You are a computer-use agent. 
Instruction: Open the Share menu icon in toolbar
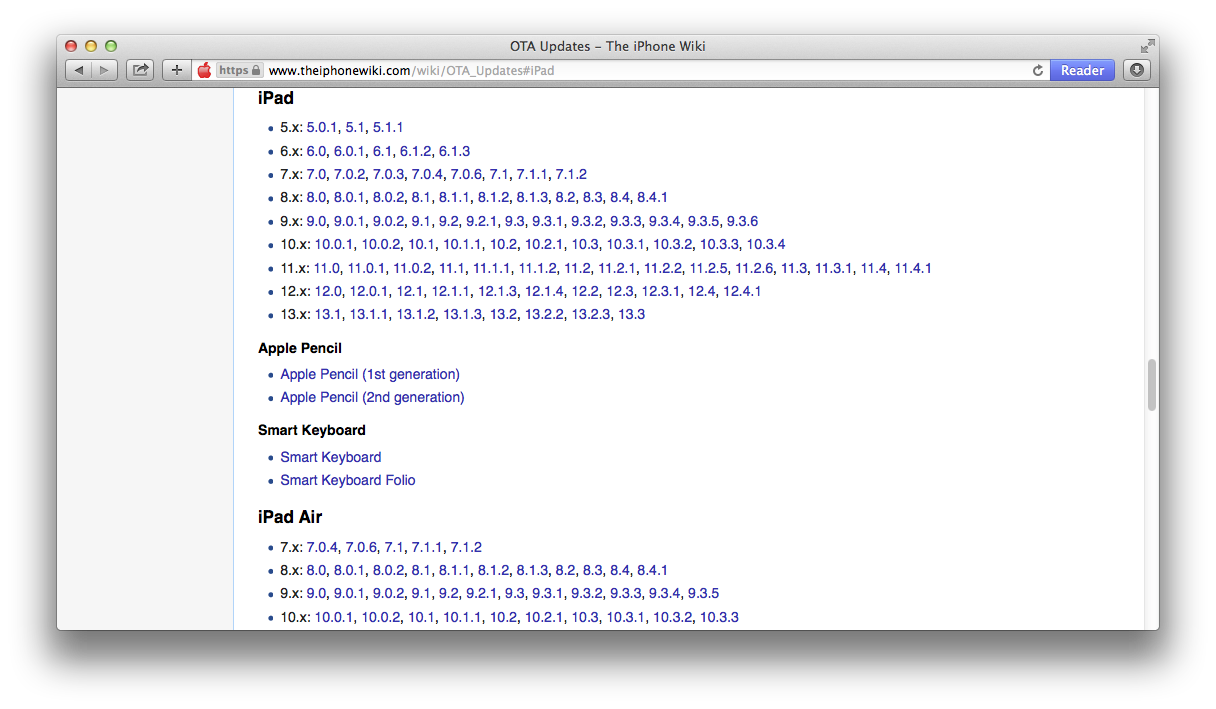point(140,70)
